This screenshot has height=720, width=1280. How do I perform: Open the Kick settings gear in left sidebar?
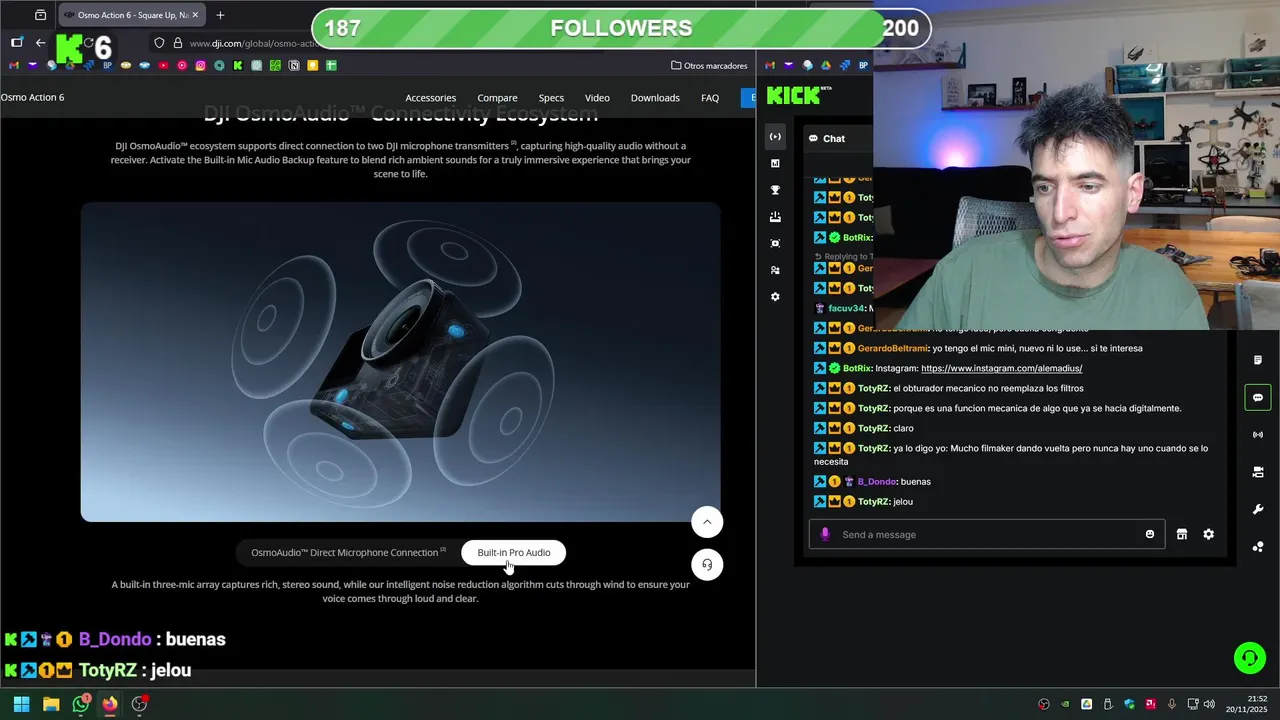[x=775, y=297]
